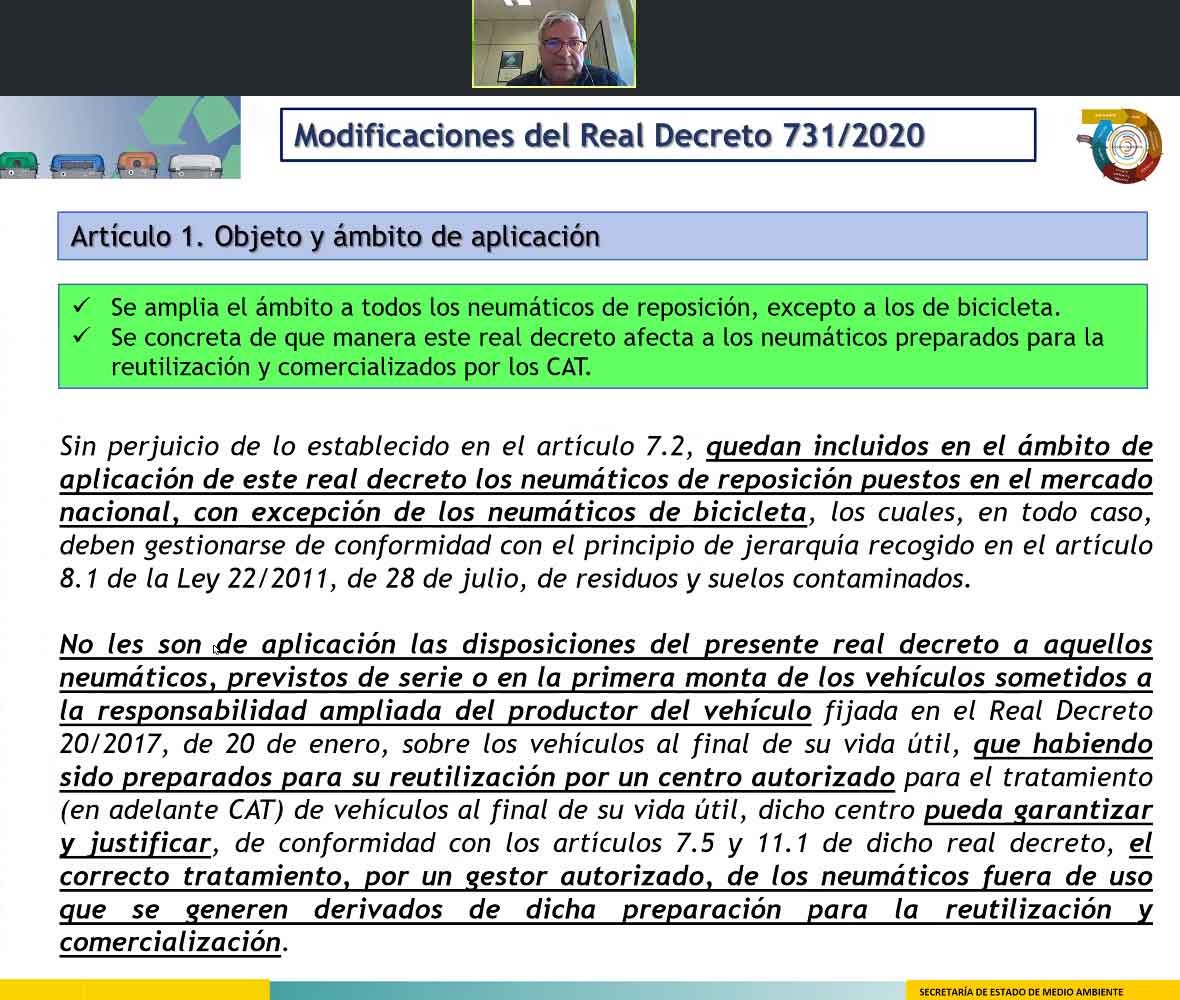Click the footer 'SECRETARÍA DE ESTADO DE MEDIO AMBIENTE'
The height and width of the screenshot is (1000, 1180).
(x=1020, y=992)
